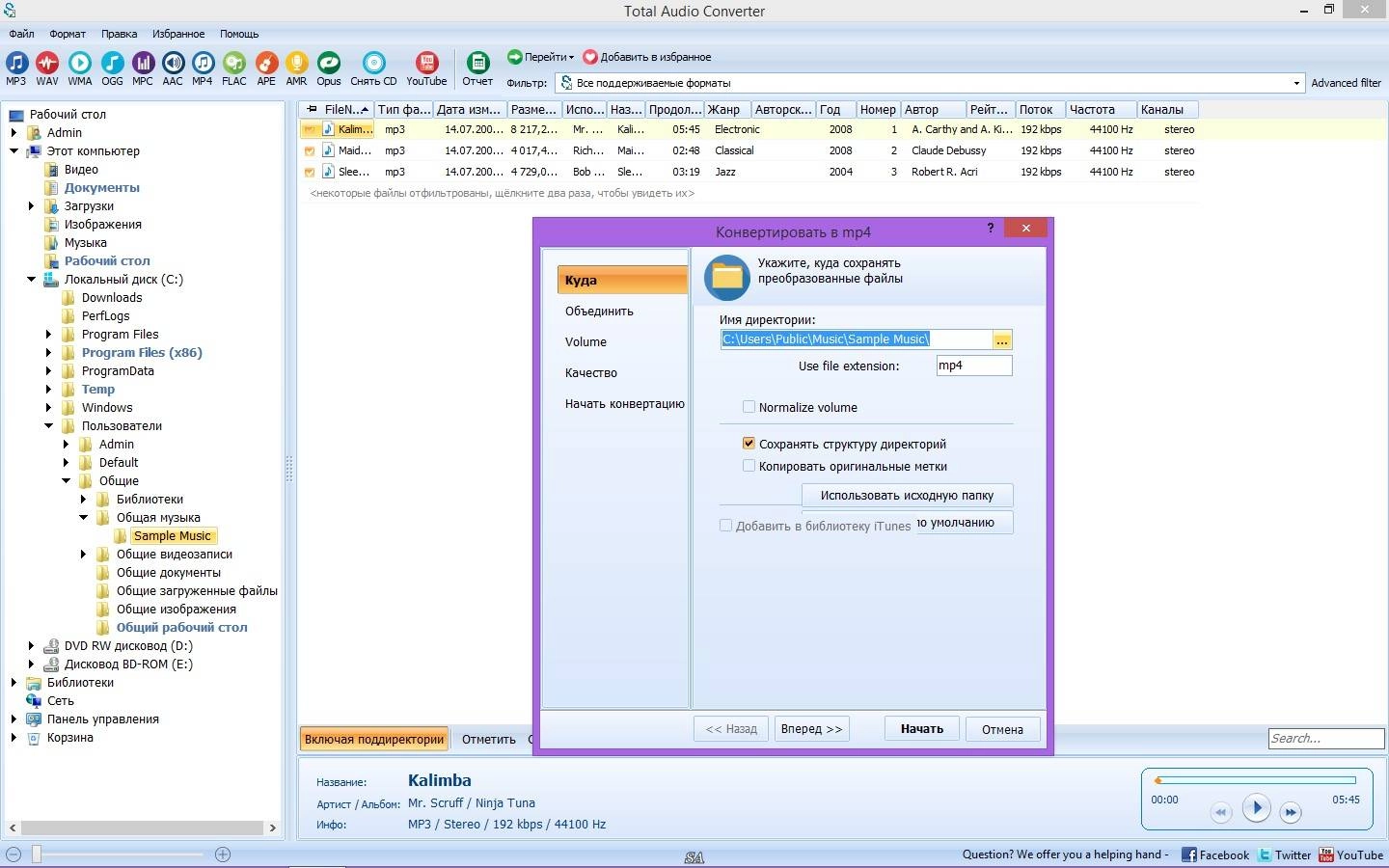Expand the Библиотеки subfolder under Общие

[84, 500]
